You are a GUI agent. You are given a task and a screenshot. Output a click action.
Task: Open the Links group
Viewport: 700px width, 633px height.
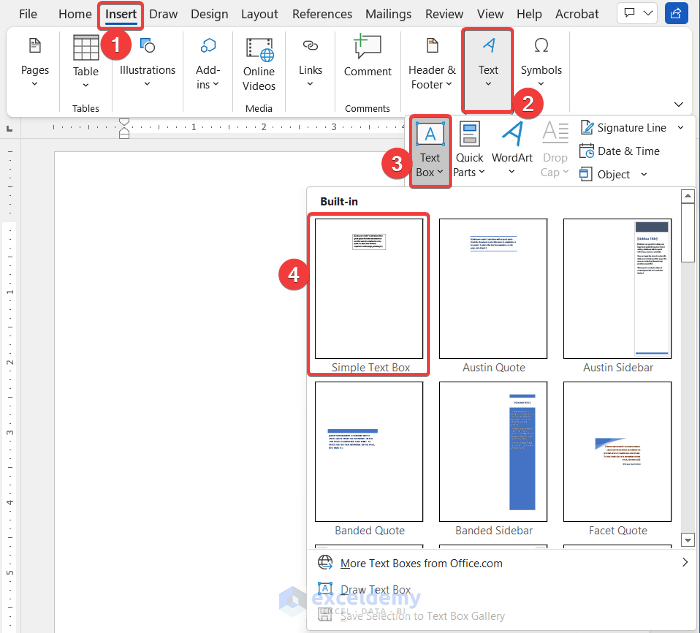(310, 62)
